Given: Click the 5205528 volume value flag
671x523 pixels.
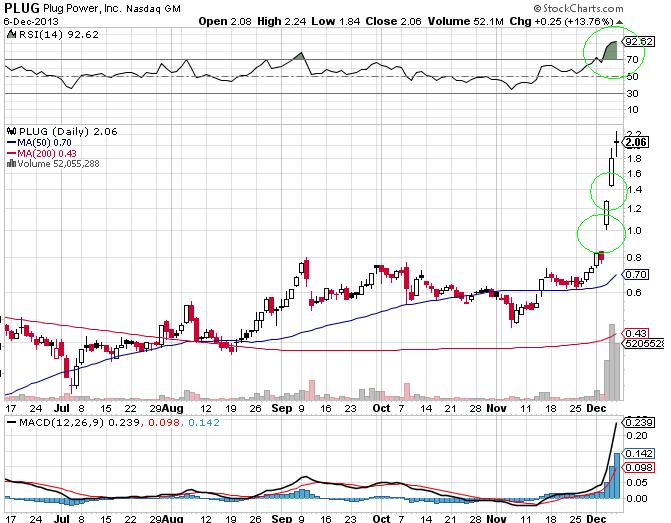Looking at the screenshot, I should point(644,343).
